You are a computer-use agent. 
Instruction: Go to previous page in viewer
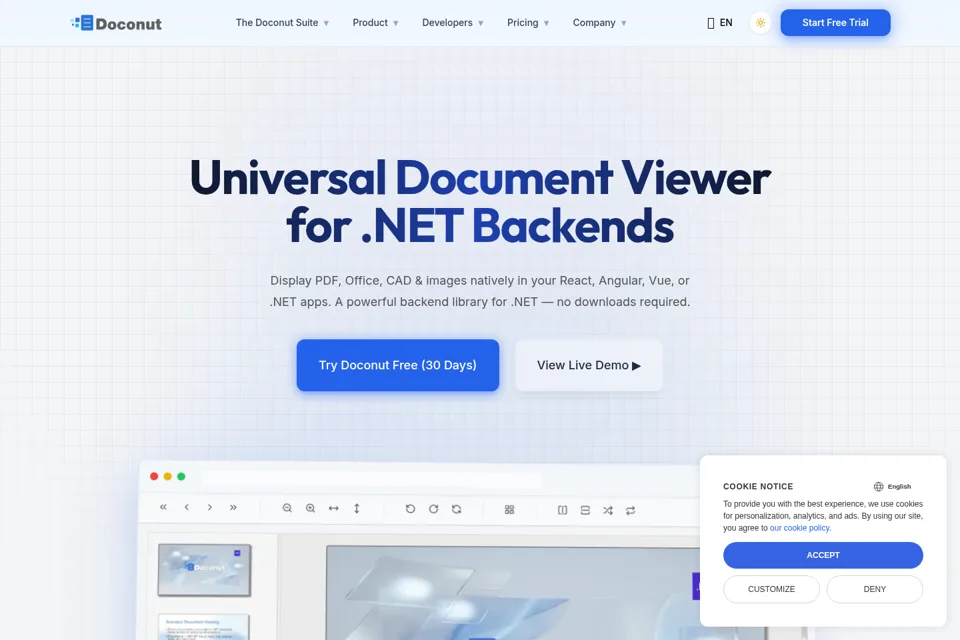(187, 507)
